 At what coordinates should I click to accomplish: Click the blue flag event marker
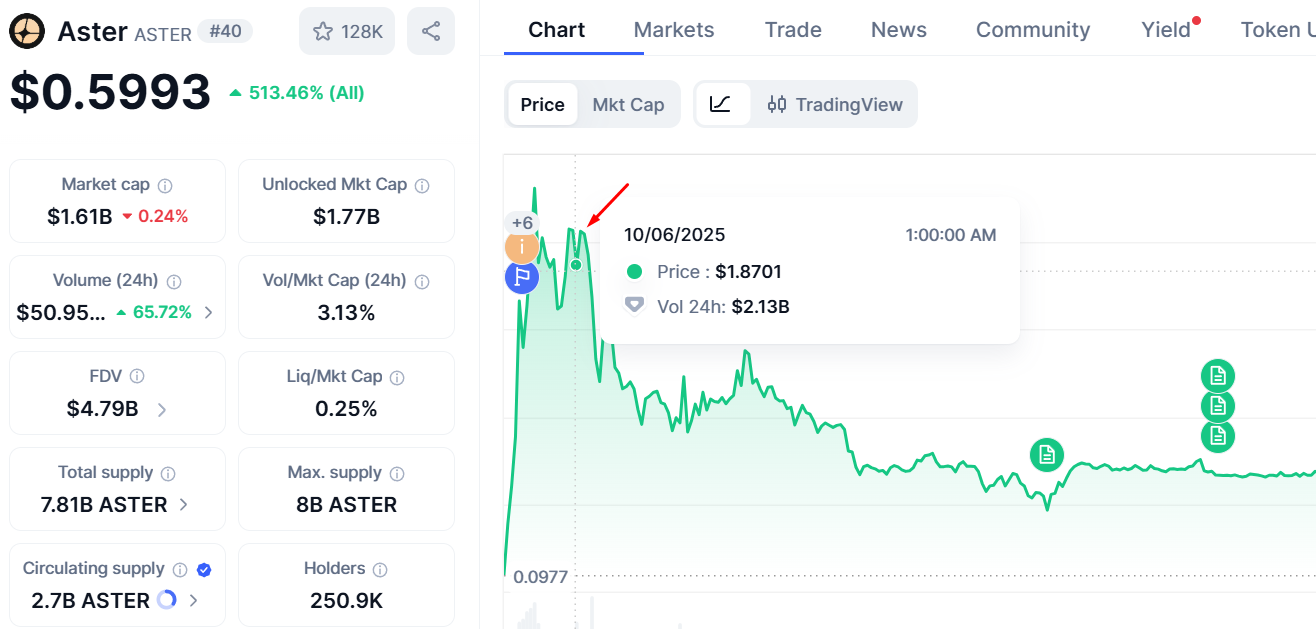click(522, 277)
